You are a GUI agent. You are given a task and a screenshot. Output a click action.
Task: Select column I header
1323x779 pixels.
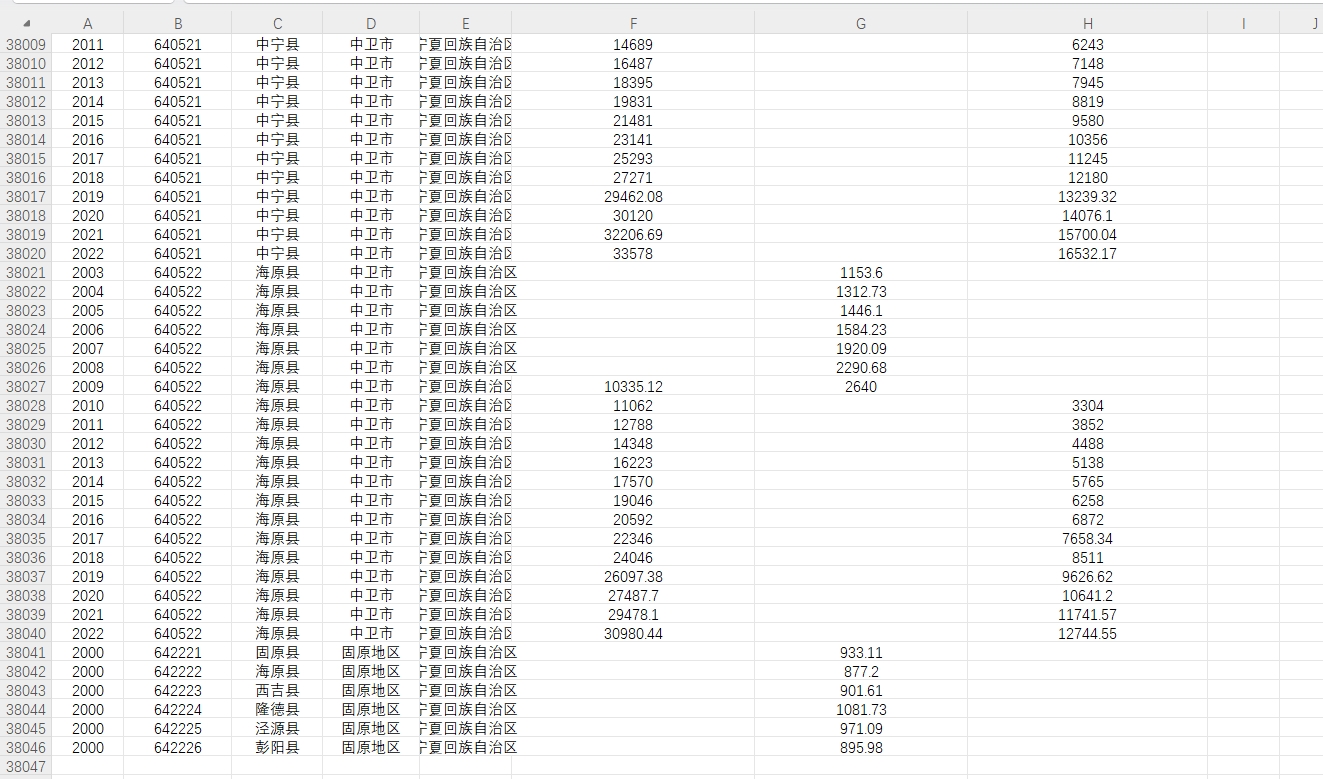pos(1244,23)
